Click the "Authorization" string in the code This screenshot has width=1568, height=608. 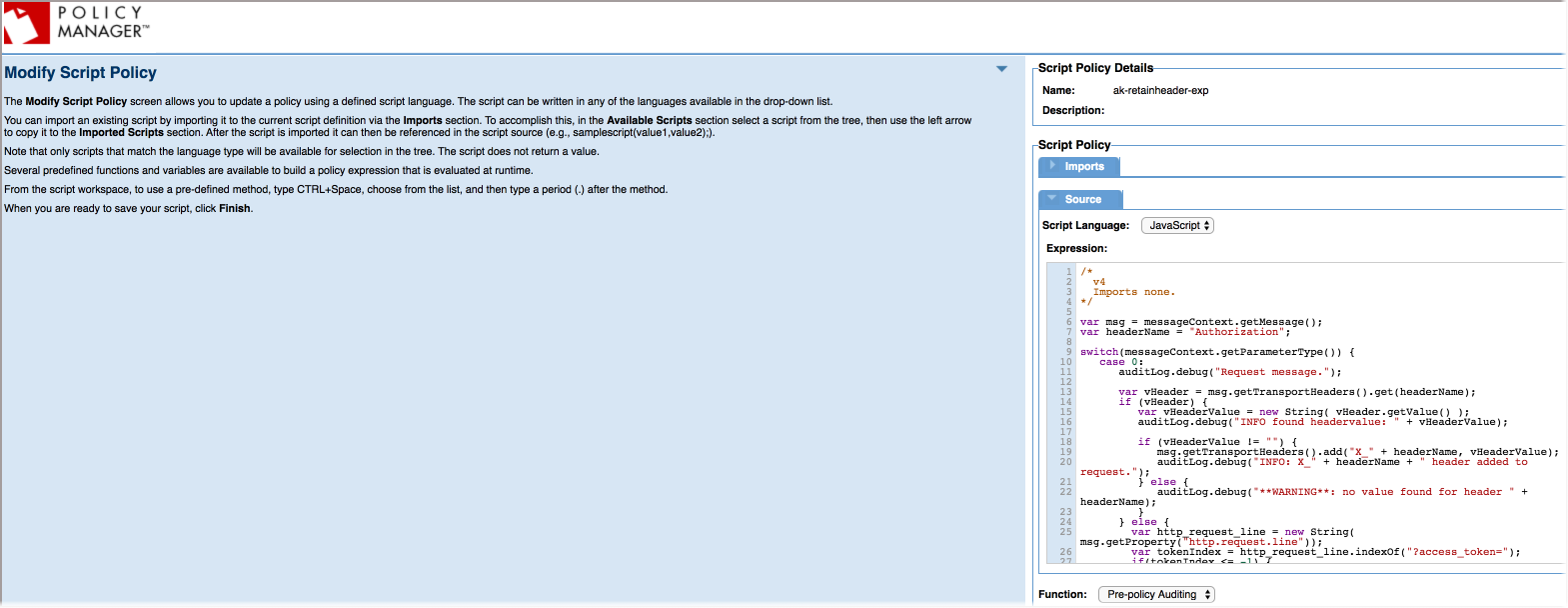(x=1237, y=332)
